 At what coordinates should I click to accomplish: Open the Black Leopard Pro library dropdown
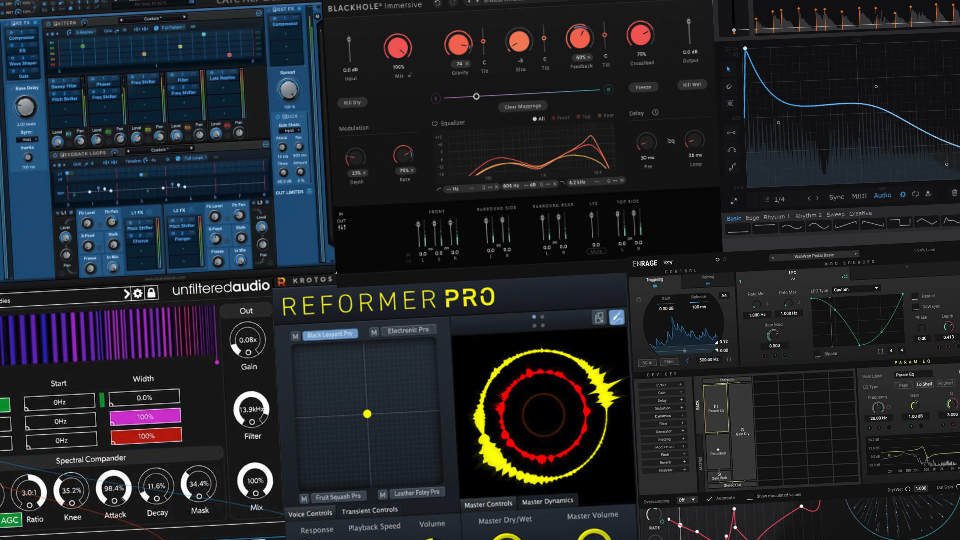click(330, 334)
